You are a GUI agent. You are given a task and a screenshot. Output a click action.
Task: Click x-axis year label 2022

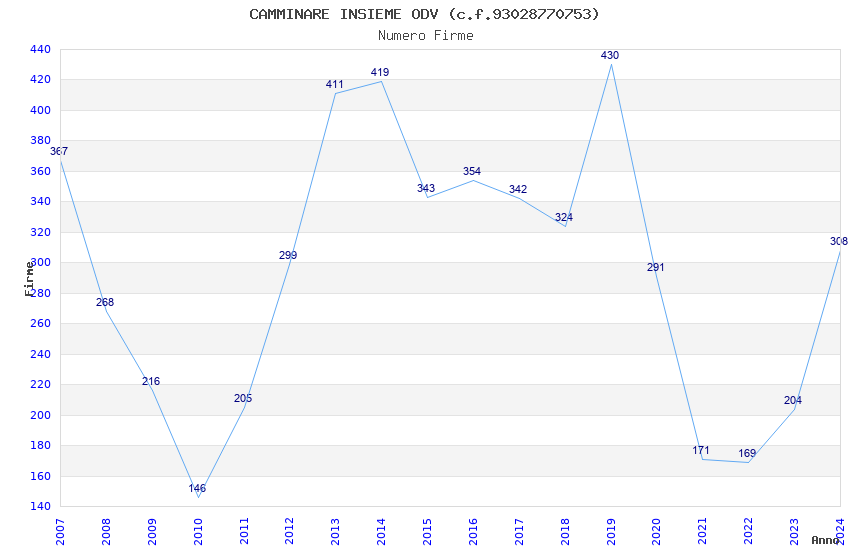[x=749, y=532]
